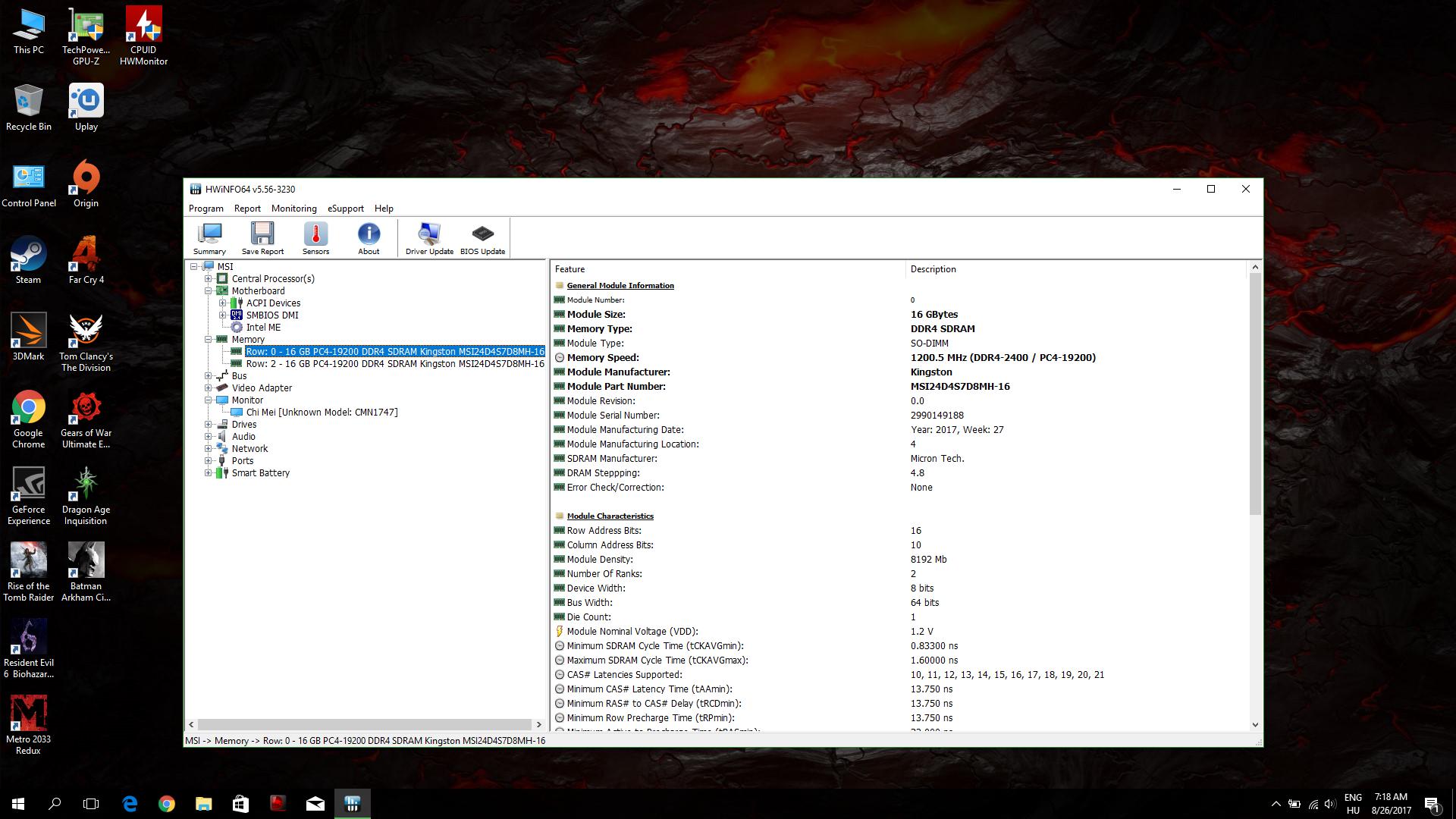Select Row: 2 memory module entry
Screen dimensions: 1456x819
point(395,363)
